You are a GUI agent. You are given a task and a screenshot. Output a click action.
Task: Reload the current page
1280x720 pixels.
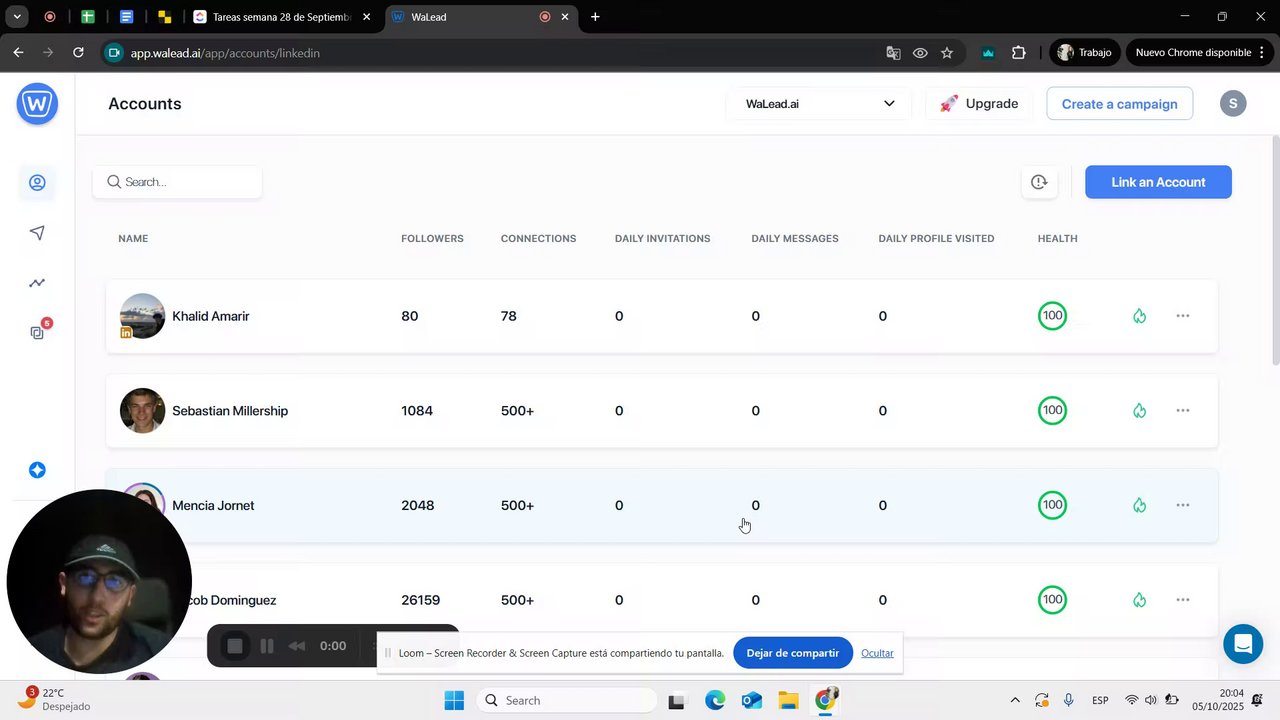coord(78,53)
